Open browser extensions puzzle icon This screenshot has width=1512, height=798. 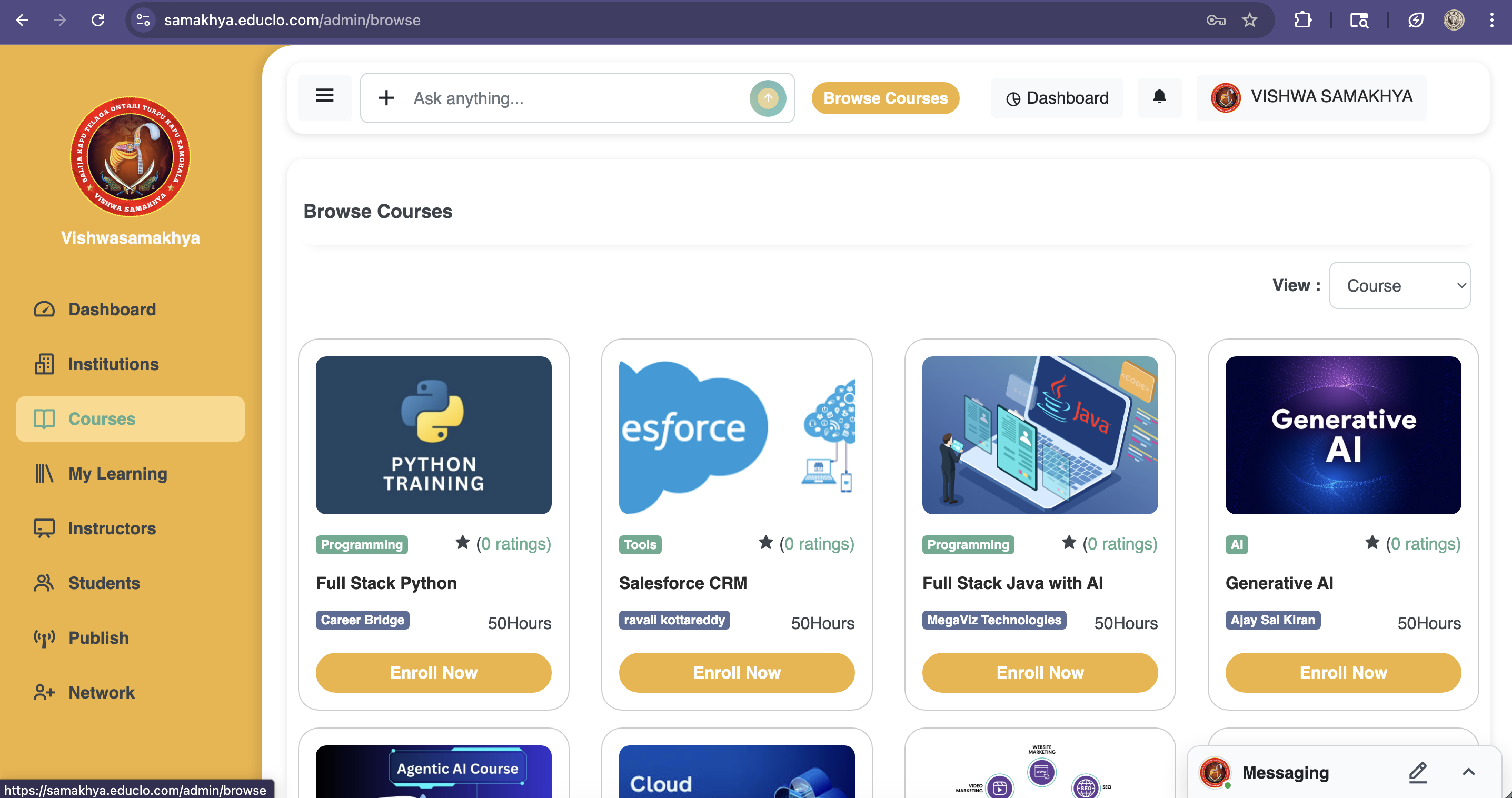point(1302,20)
